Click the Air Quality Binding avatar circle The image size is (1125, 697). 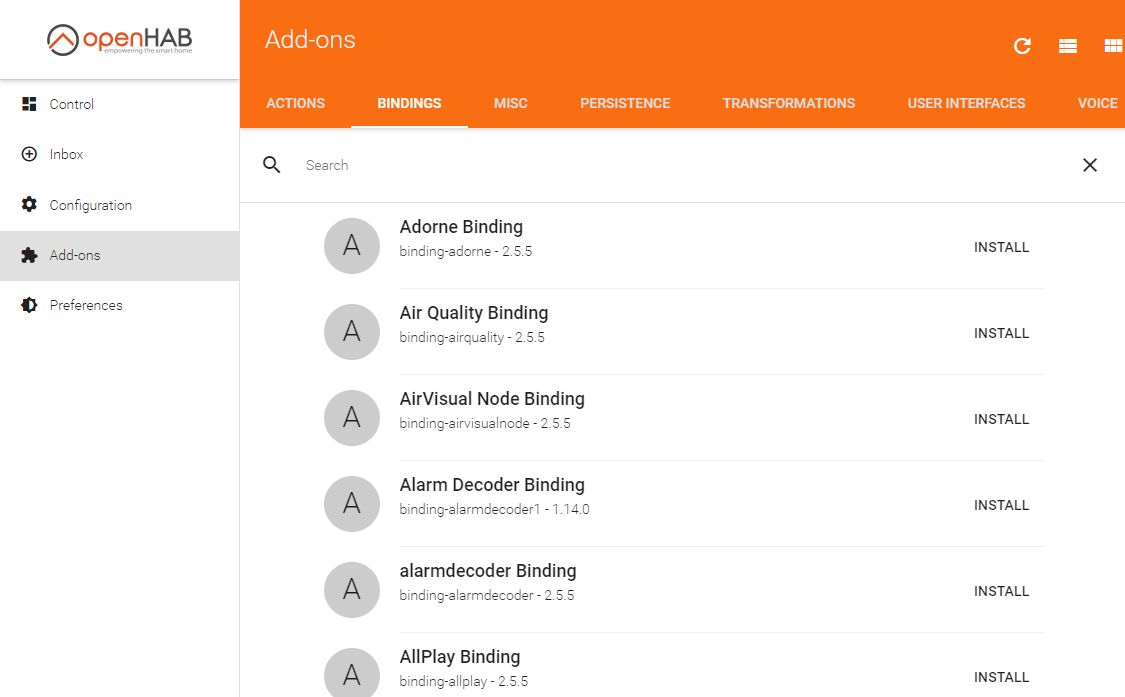click(352, 332)
